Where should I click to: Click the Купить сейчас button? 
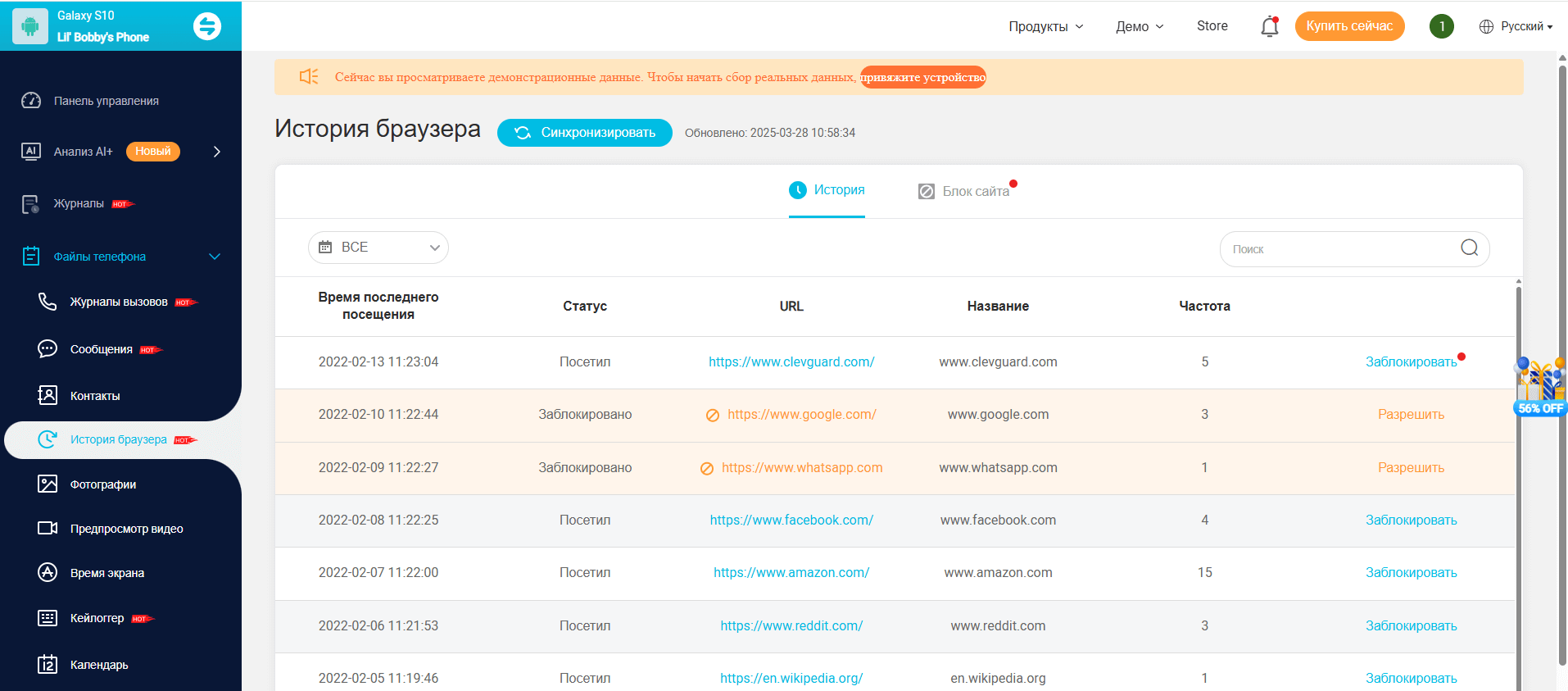[x=1349, y=26]
